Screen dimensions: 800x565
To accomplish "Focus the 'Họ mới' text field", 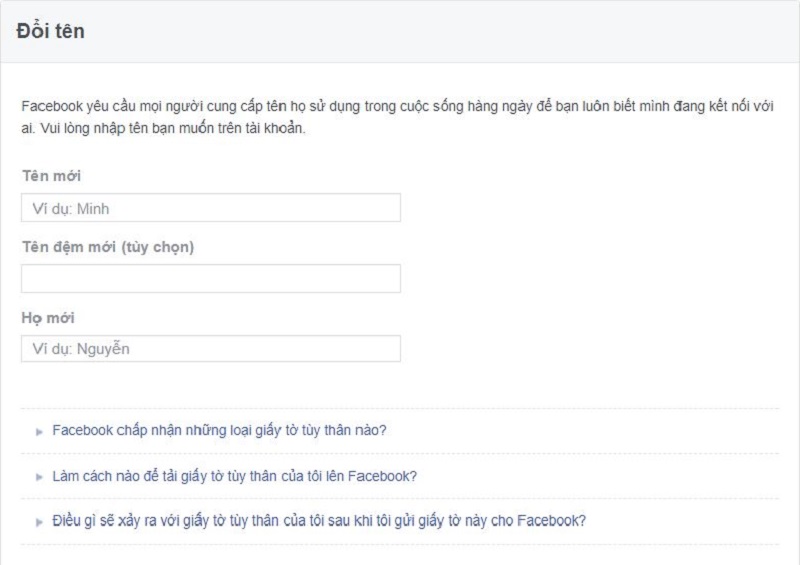I will tap(211, 349).
